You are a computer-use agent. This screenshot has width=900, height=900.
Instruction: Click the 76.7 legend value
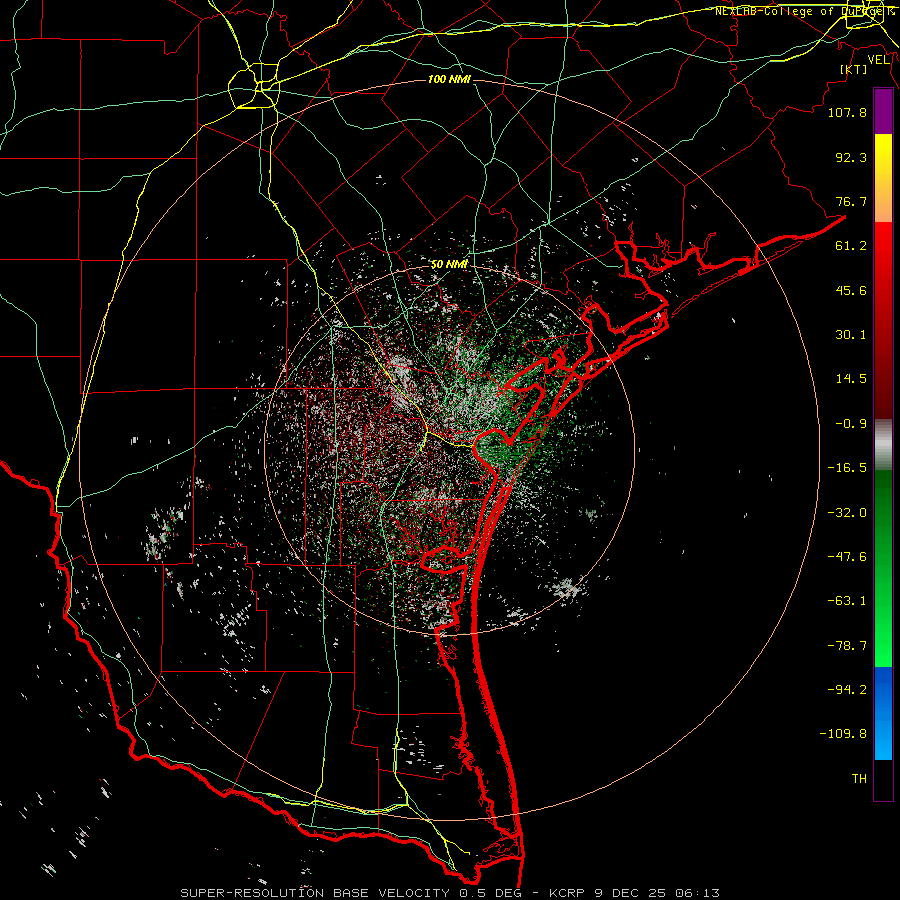(x=851, y=201)
